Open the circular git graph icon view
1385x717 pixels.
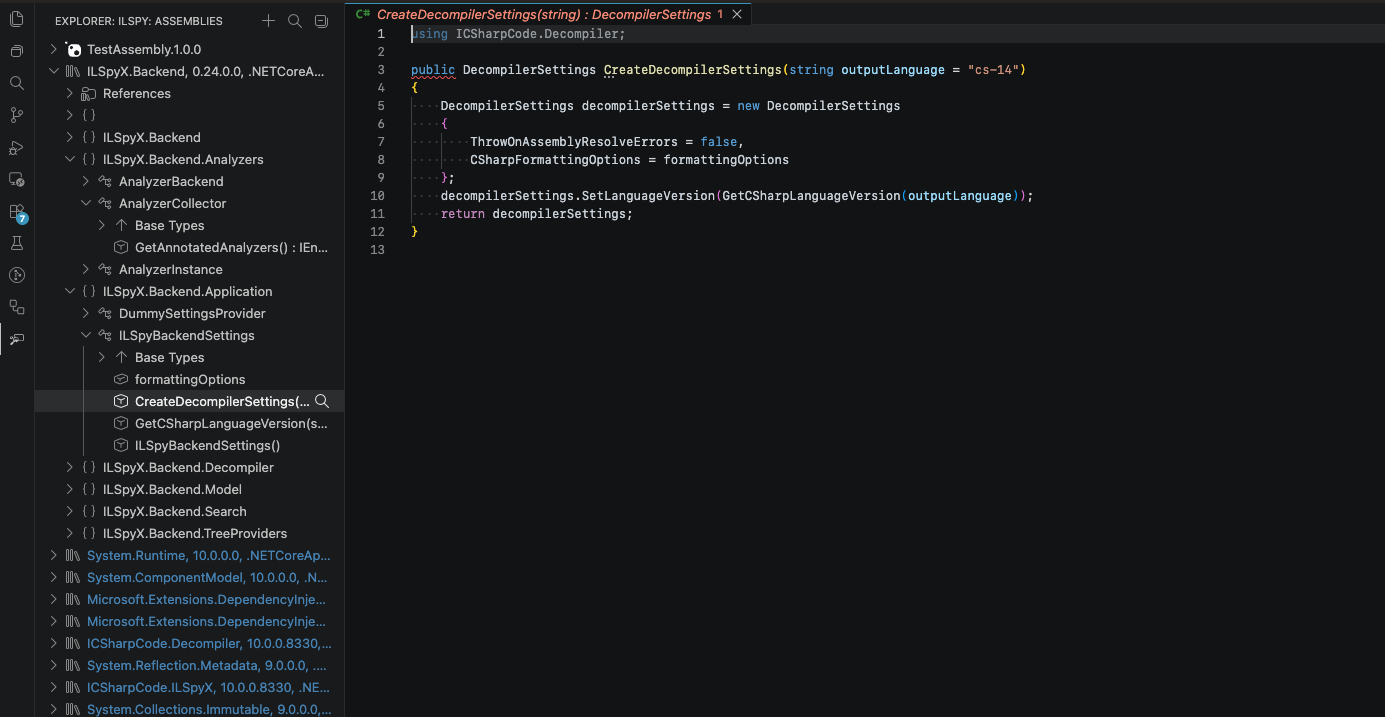[x=16, y=275]
